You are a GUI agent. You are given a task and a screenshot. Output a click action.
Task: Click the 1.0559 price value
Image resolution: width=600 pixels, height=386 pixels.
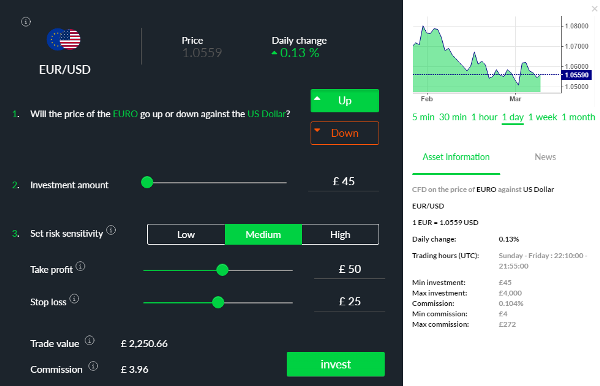click(202, 53)
